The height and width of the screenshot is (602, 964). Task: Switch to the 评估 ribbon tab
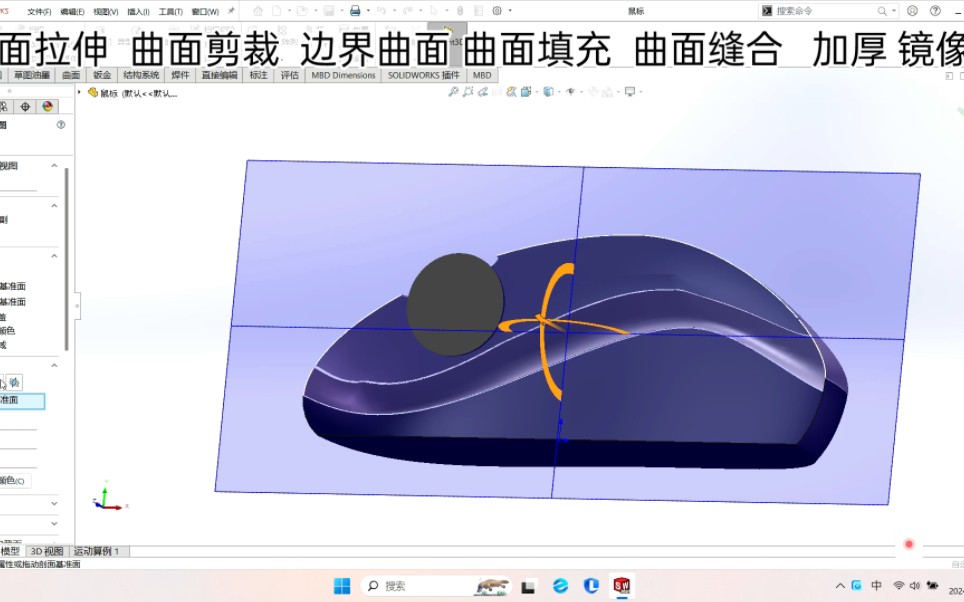[x=289, y=75]
